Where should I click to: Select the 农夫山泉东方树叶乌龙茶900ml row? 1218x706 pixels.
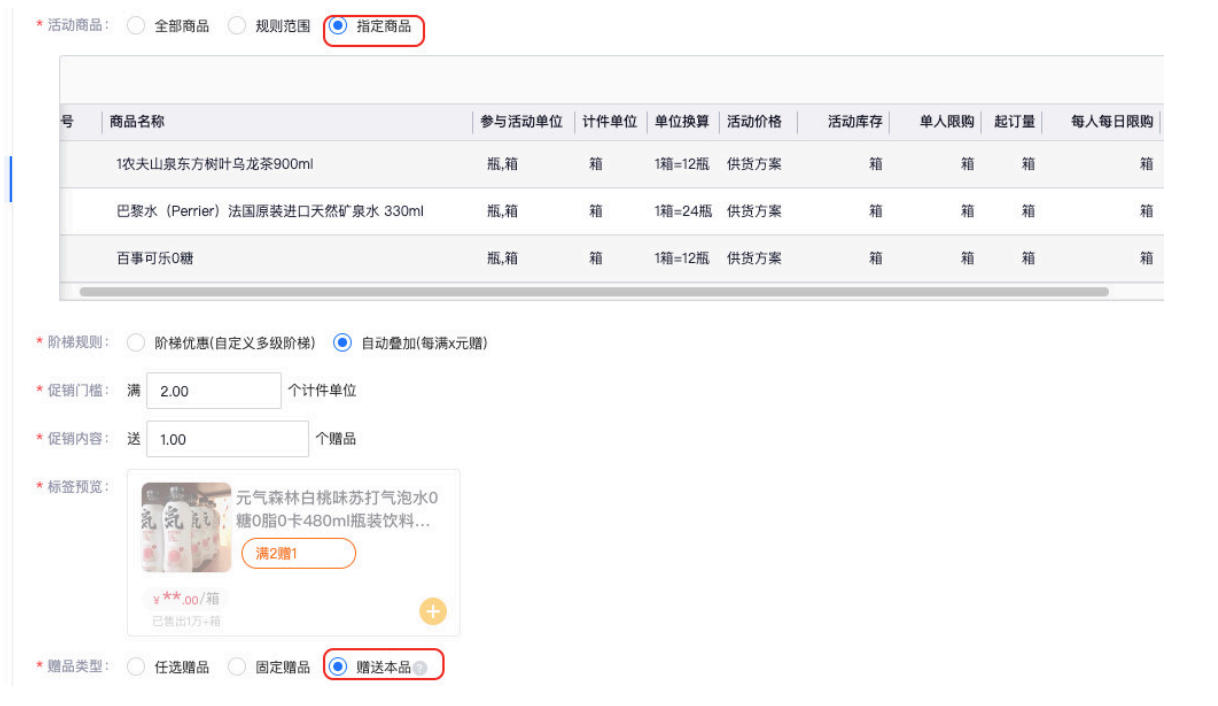(x=215, y=164)
